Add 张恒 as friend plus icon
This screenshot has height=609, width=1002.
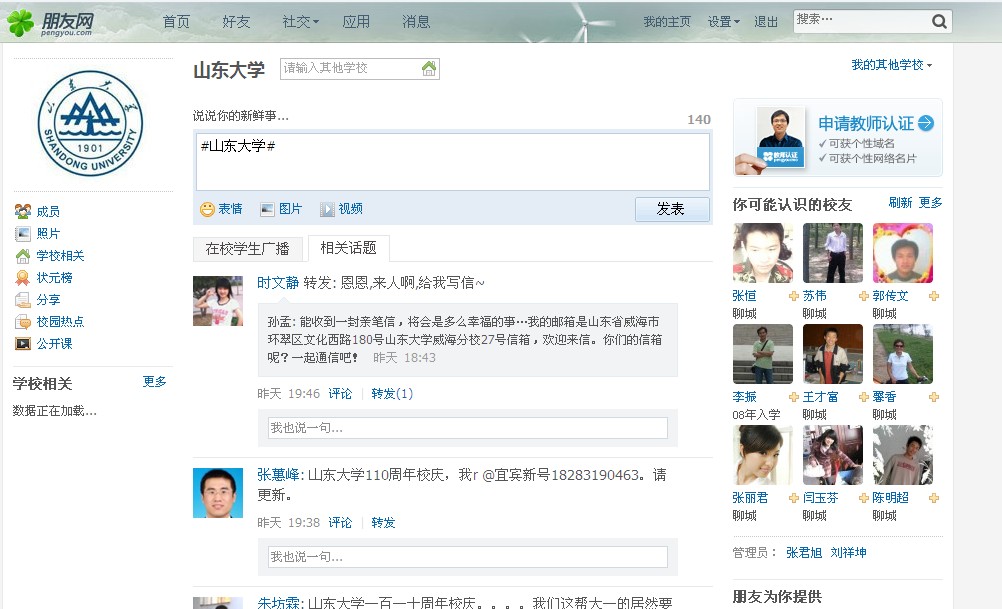(794, 296)
